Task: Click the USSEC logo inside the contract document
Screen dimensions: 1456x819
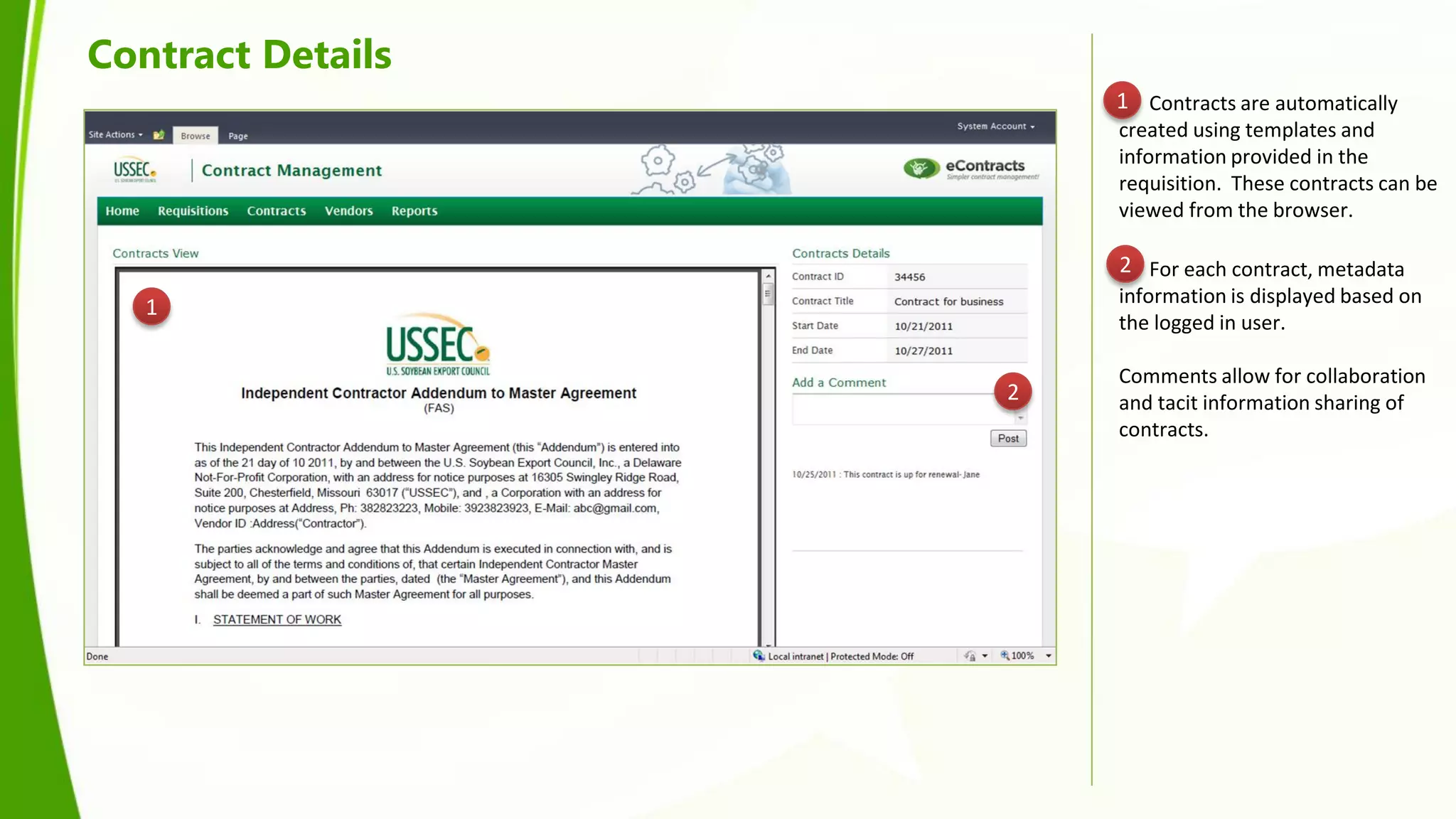Action: tap(438, 344)
